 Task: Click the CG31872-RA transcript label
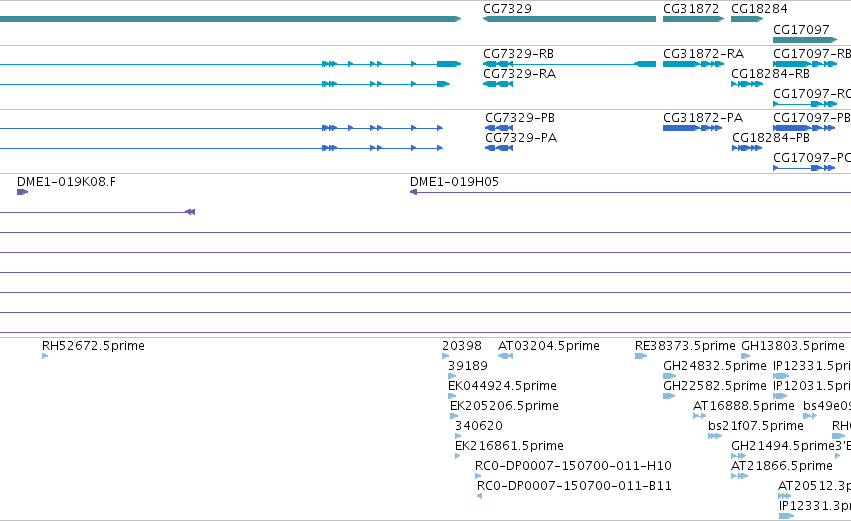point(703,54)
